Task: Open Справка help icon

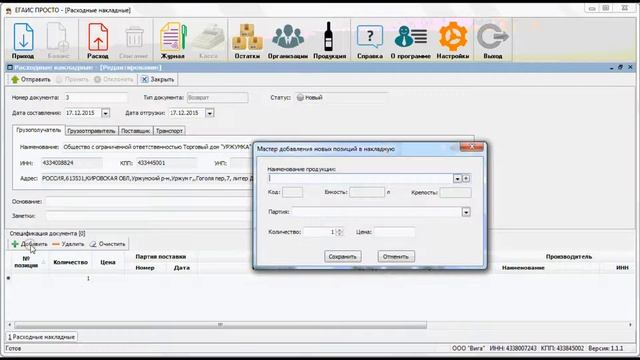Action: (370, 40)
